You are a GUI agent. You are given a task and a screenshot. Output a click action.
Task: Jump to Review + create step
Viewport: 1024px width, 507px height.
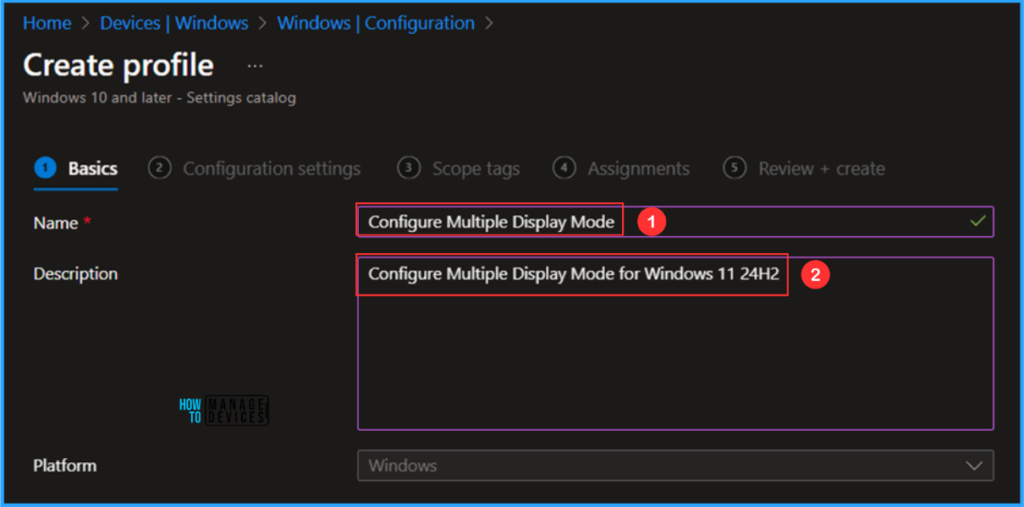(804, 169)
